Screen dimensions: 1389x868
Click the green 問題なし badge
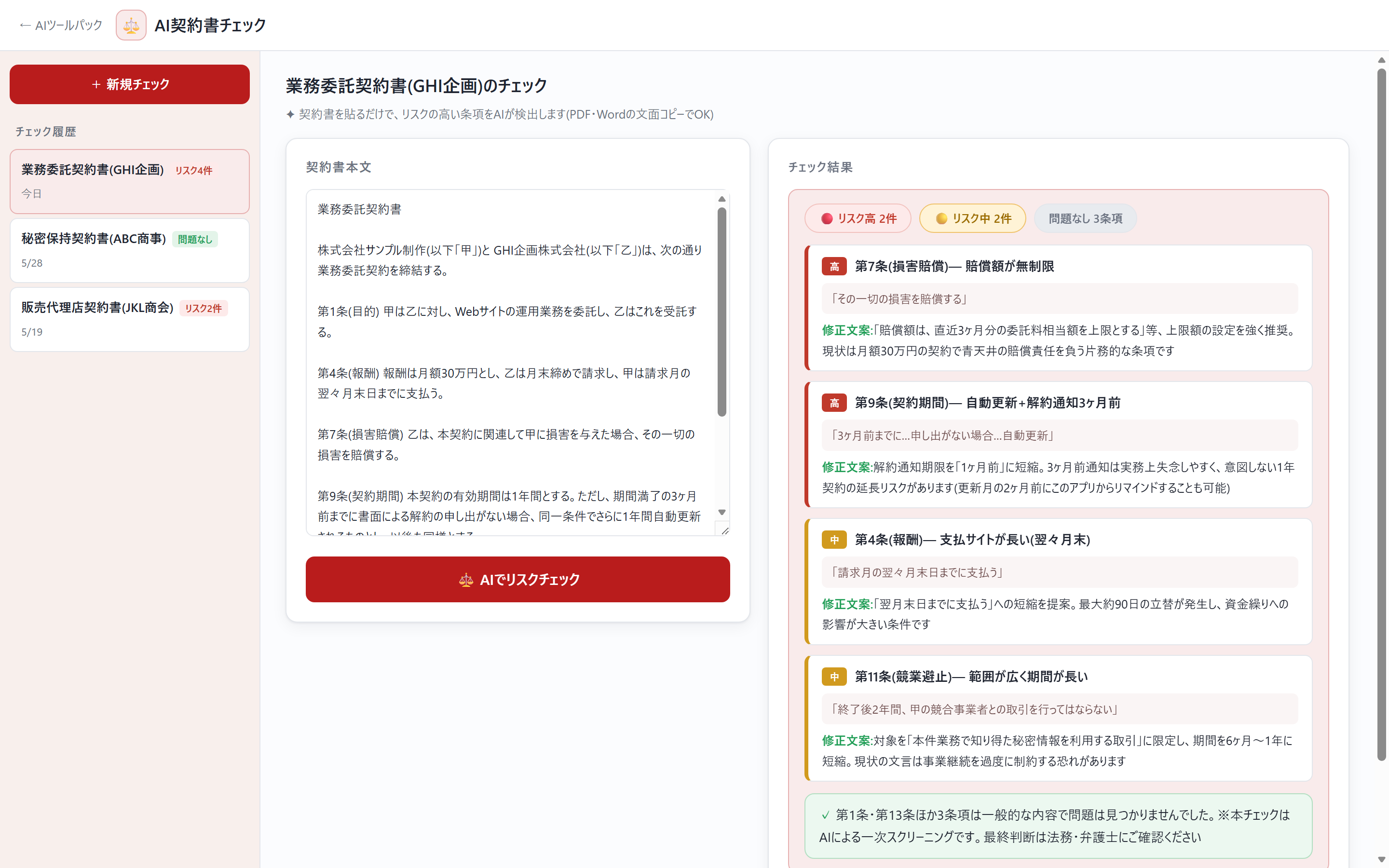pos(194,239)
